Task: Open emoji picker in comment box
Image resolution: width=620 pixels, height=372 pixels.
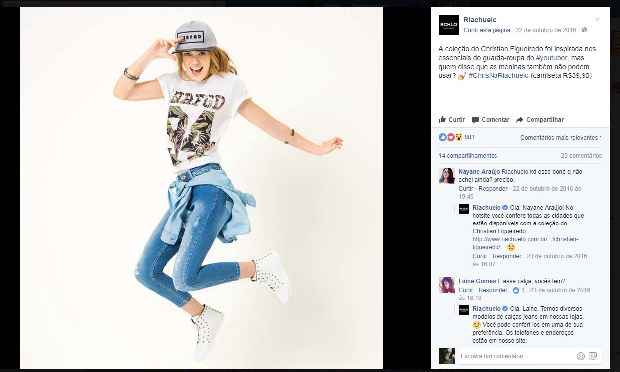Action: click(x=580, y=356)
